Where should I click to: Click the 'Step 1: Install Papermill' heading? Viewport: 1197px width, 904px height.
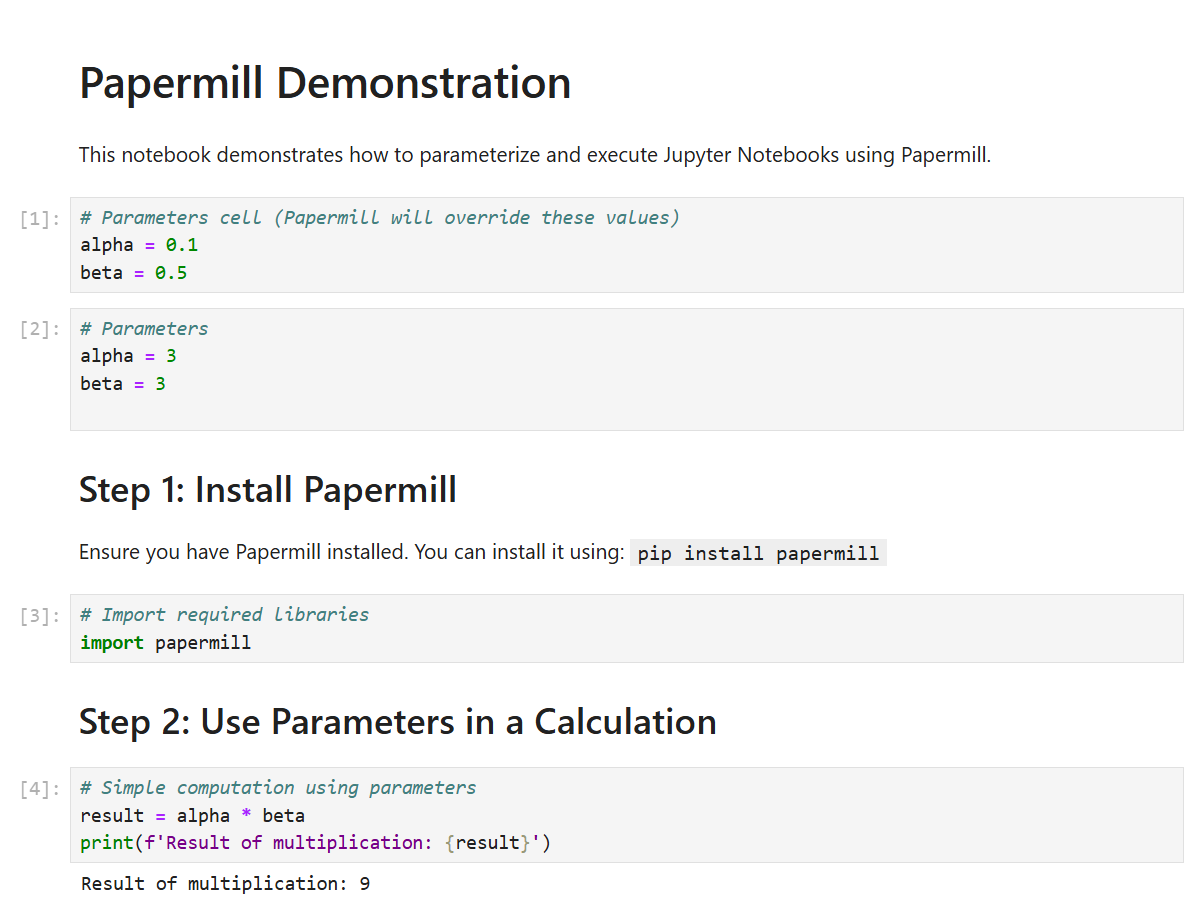point(268,489)
